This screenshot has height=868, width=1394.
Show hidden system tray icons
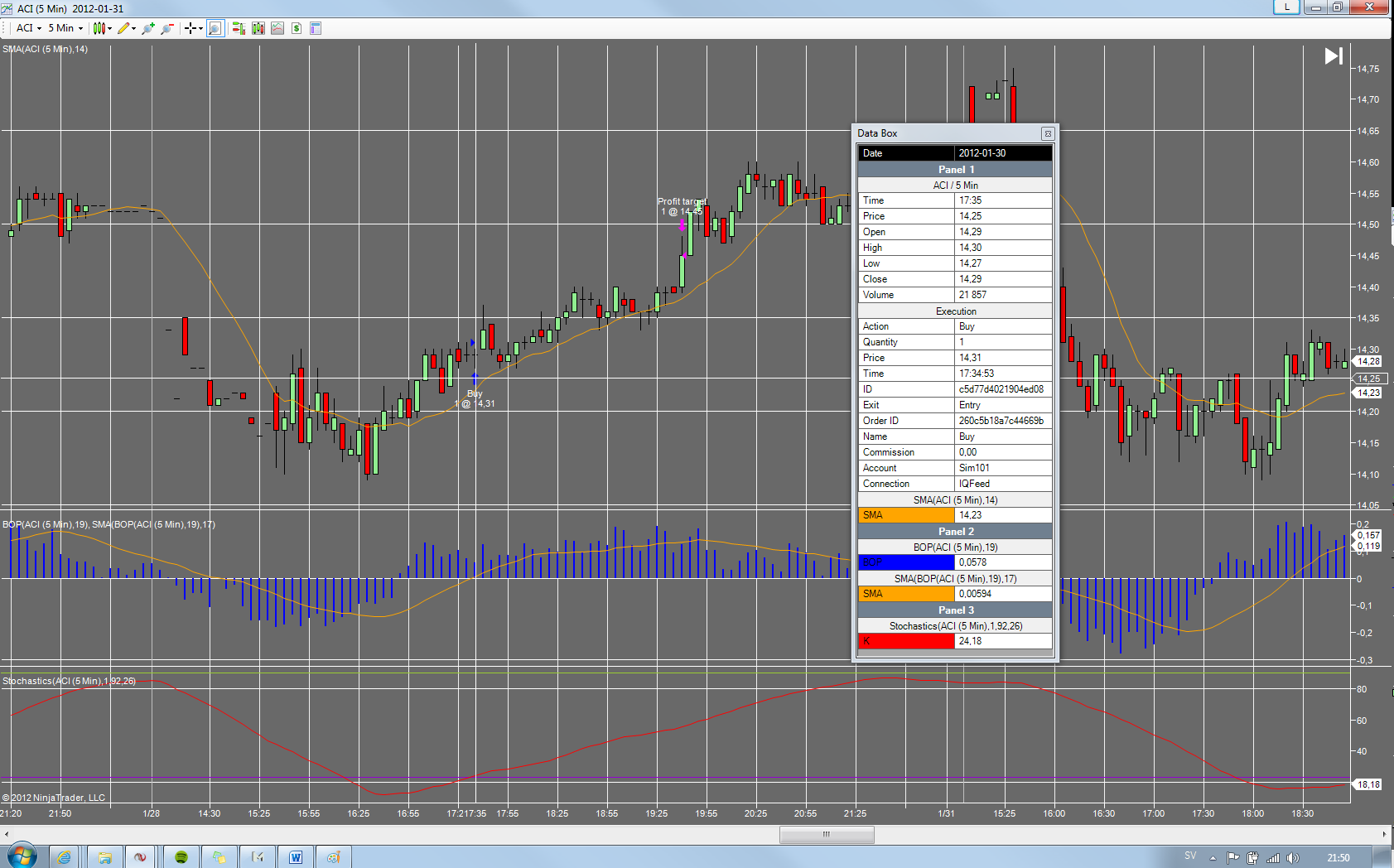point(1213,858)
